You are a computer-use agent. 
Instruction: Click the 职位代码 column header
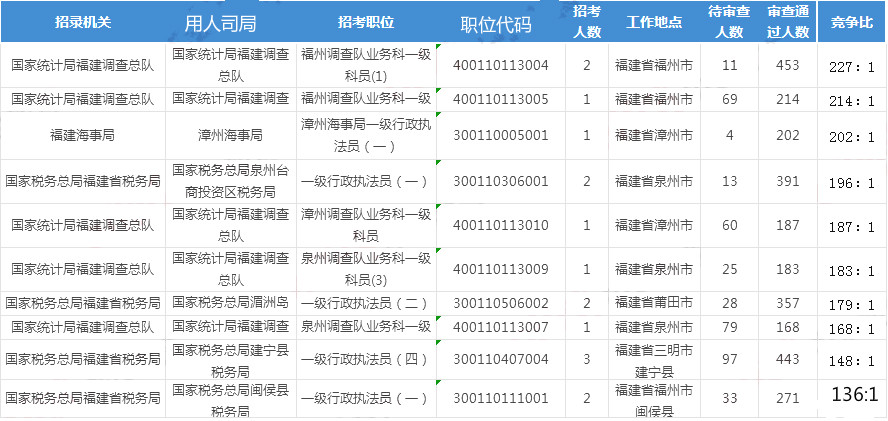(496, 24)
